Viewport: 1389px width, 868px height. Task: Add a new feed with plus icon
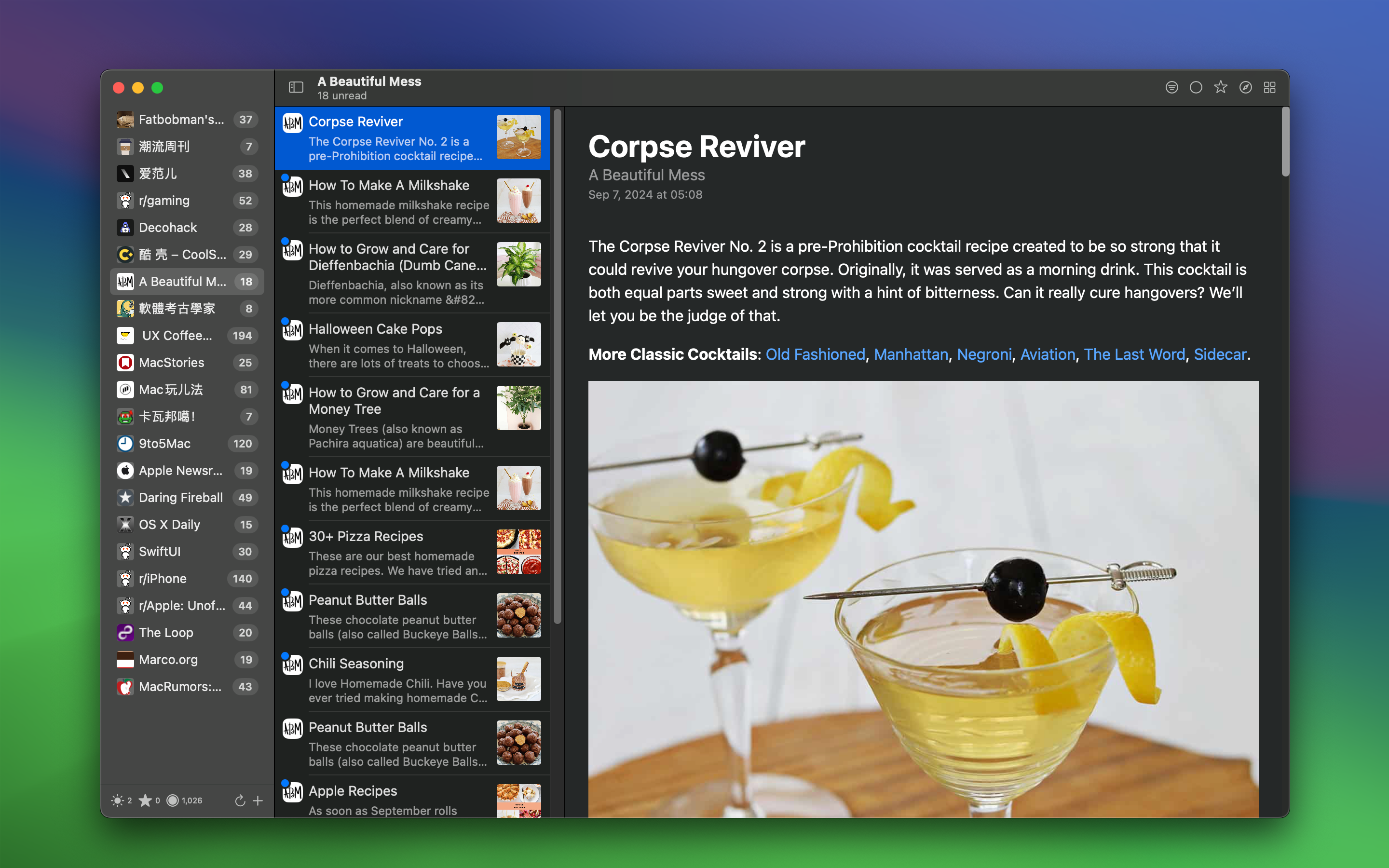pos(258,800)
